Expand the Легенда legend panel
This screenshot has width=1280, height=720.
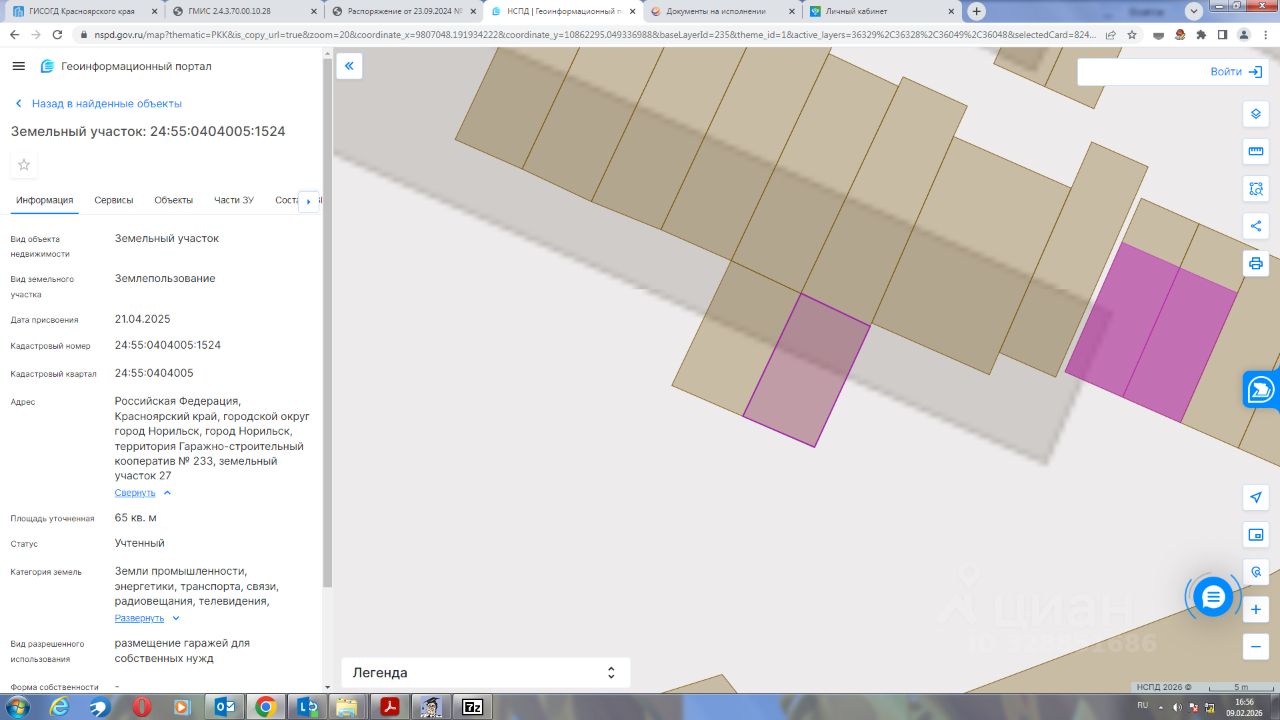coord(486,673)
